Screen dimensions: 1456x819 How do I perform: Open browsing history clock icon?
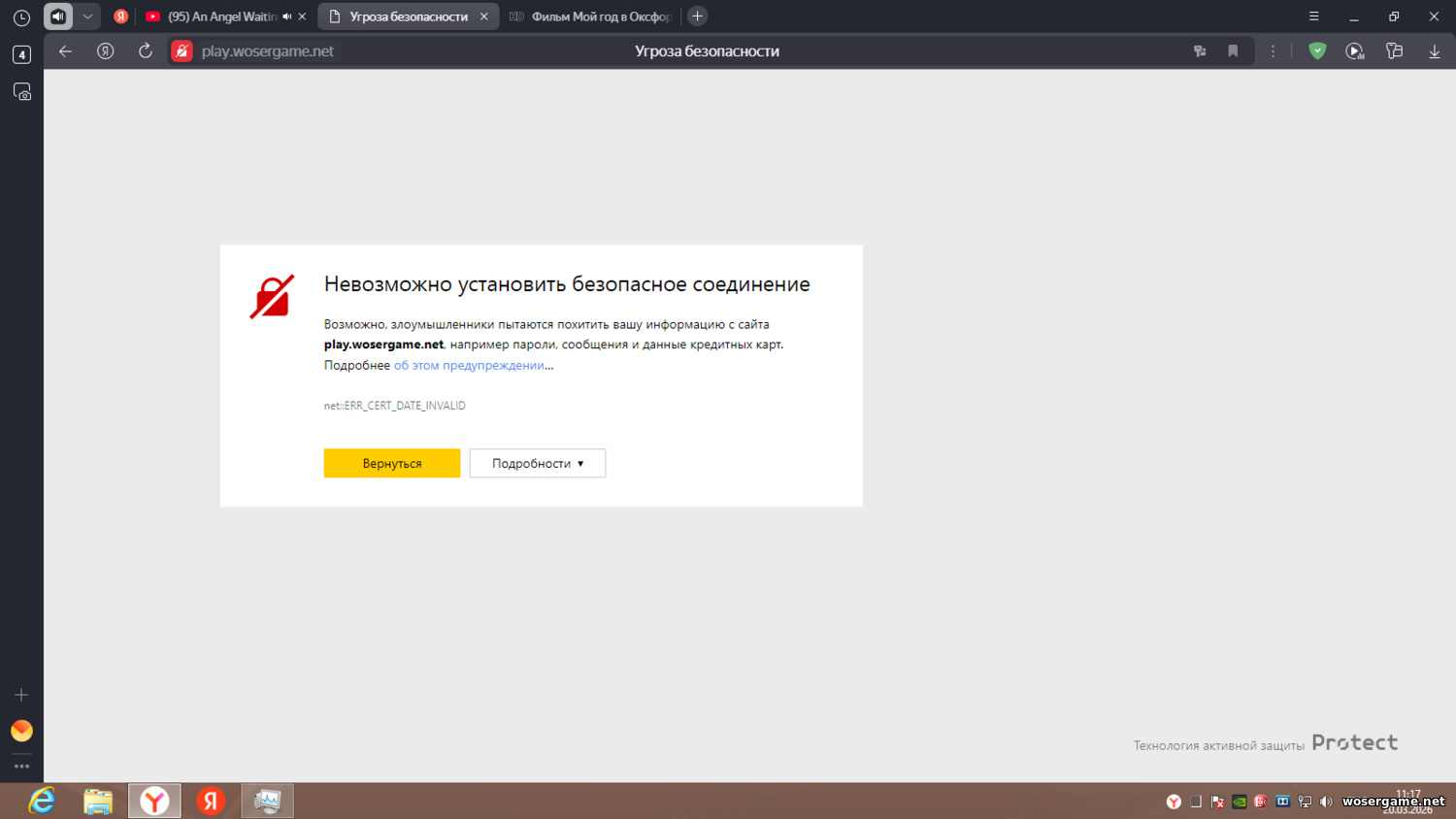click(21, 17)
